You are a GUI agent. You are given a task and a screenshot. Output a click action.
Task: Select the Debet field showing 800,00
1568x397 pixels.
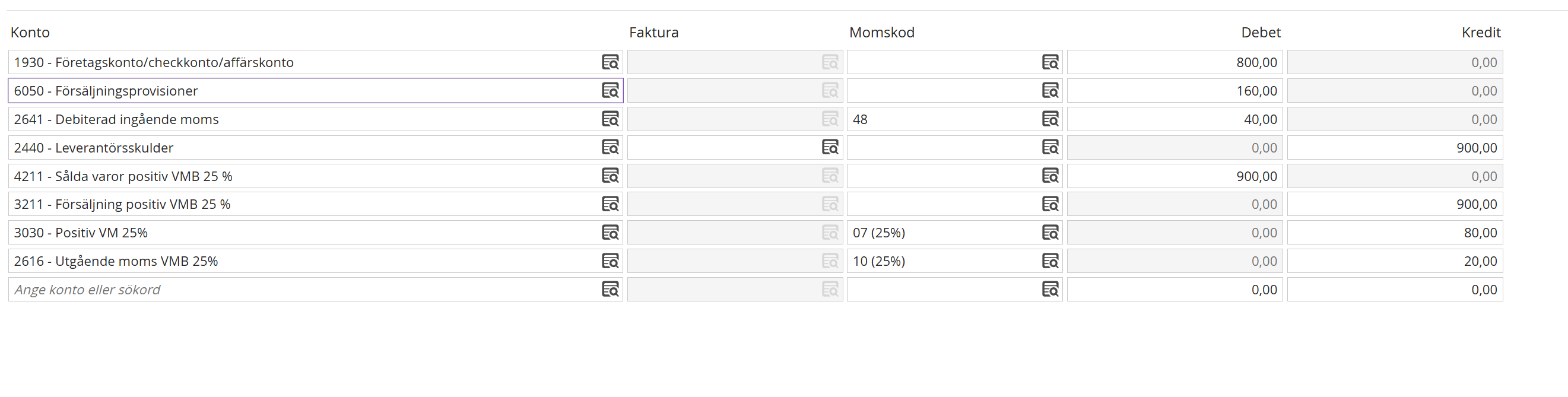[x=1175, y=62]
